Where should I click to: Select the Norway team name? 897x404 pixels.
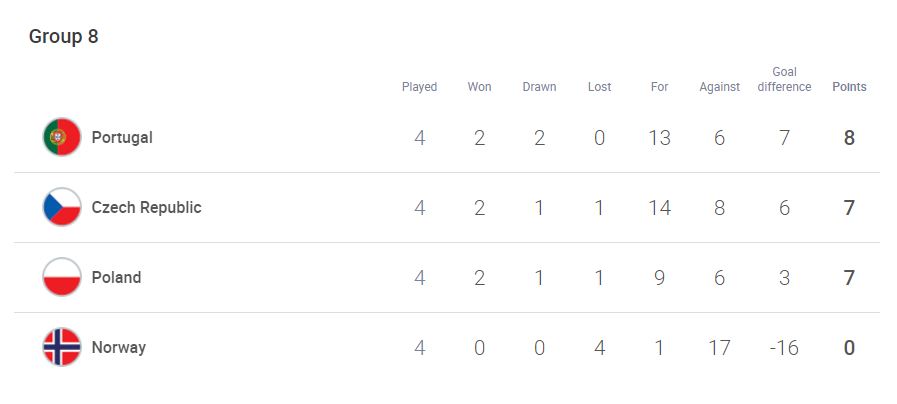click(118, 347)
